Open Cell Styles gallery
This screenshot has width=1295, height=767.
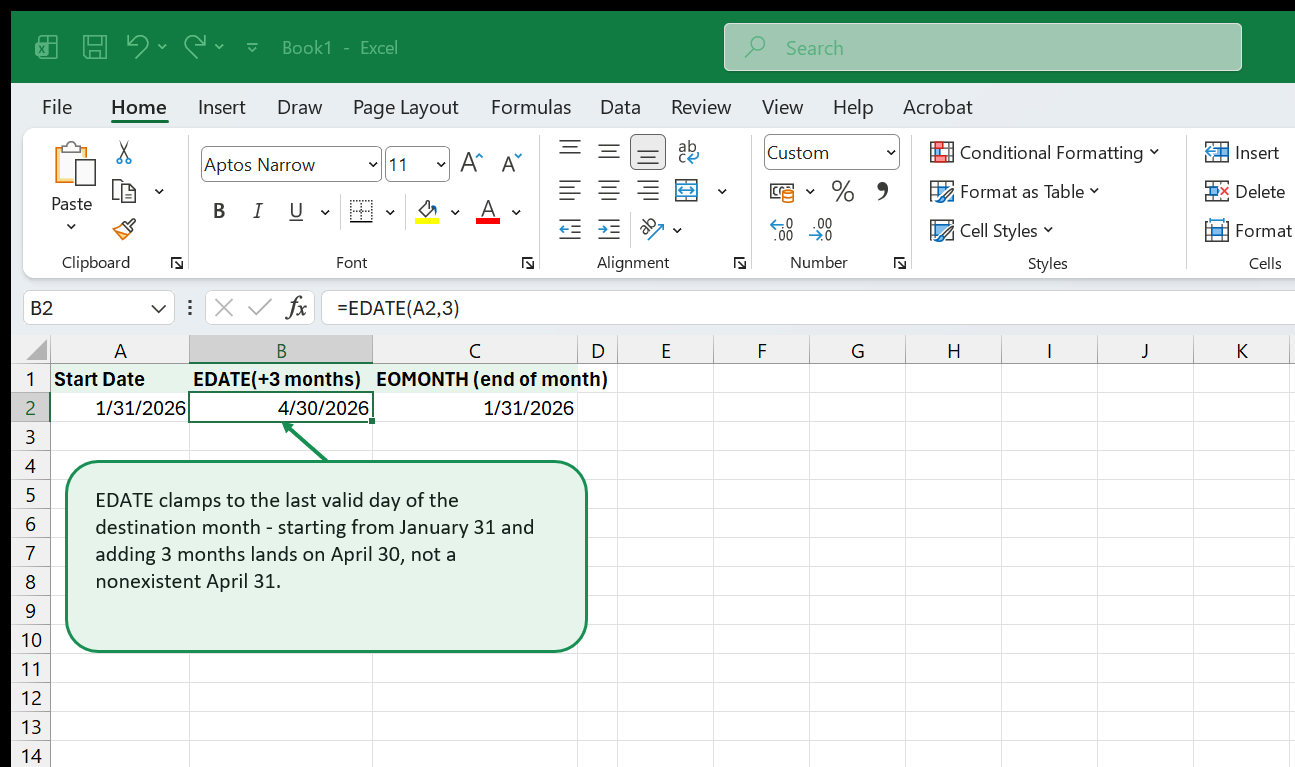pyautogui.click(x=992, y=230)
